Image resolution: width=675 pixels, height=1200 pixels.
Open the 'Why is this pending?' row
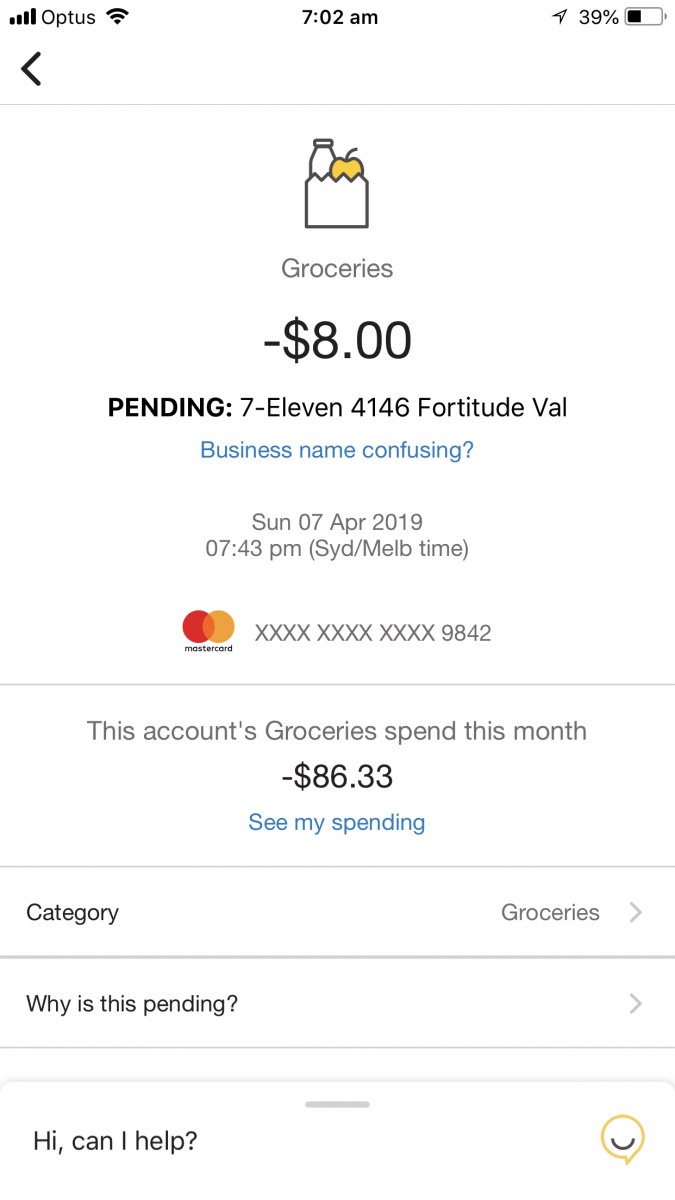[337, 1003]
